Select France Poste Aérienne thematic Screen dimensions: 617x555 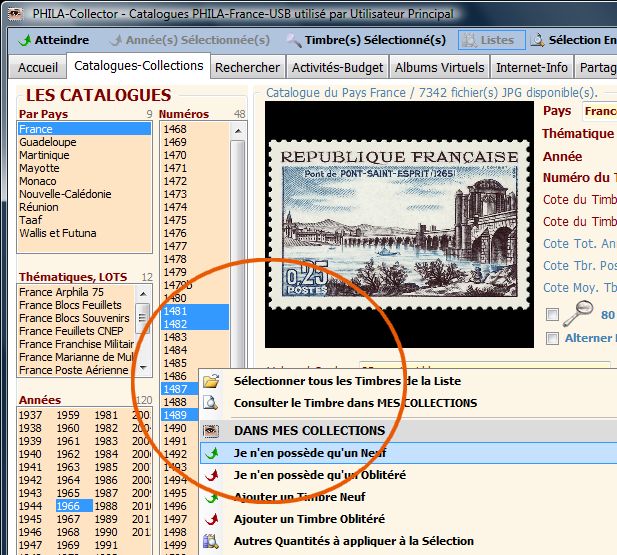(x=74, y=370)
